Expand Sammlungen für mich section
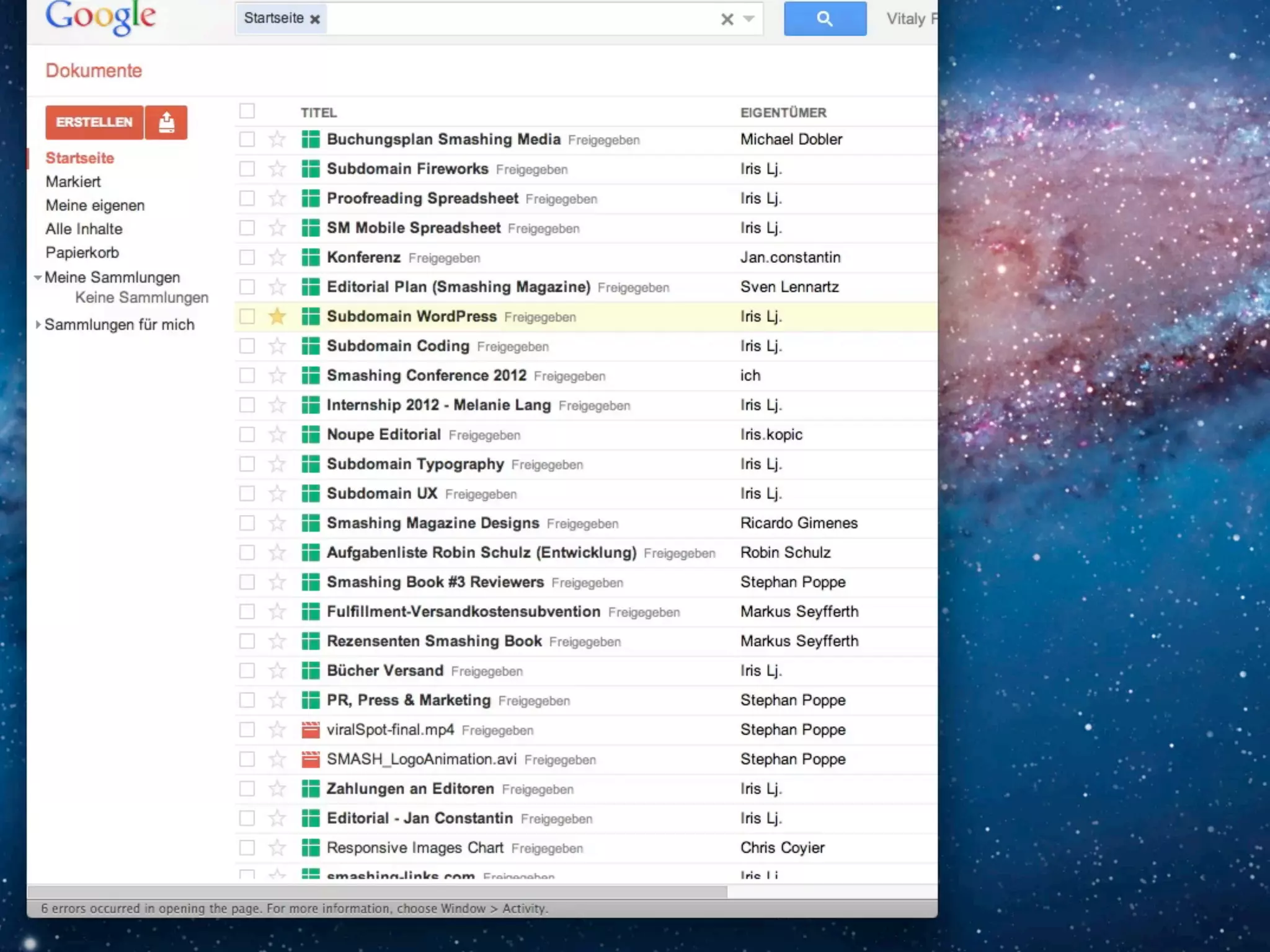The image size is (1270, 952). 38,325
